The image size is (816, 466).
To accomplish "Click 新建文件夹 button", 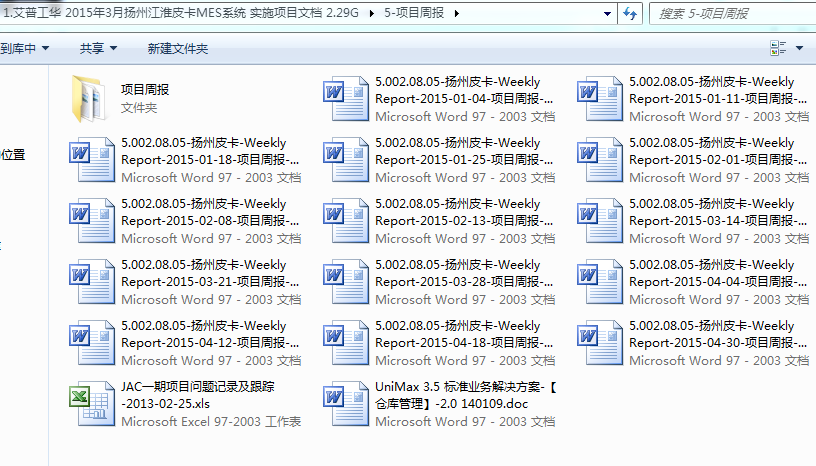I will pos(177,48).
